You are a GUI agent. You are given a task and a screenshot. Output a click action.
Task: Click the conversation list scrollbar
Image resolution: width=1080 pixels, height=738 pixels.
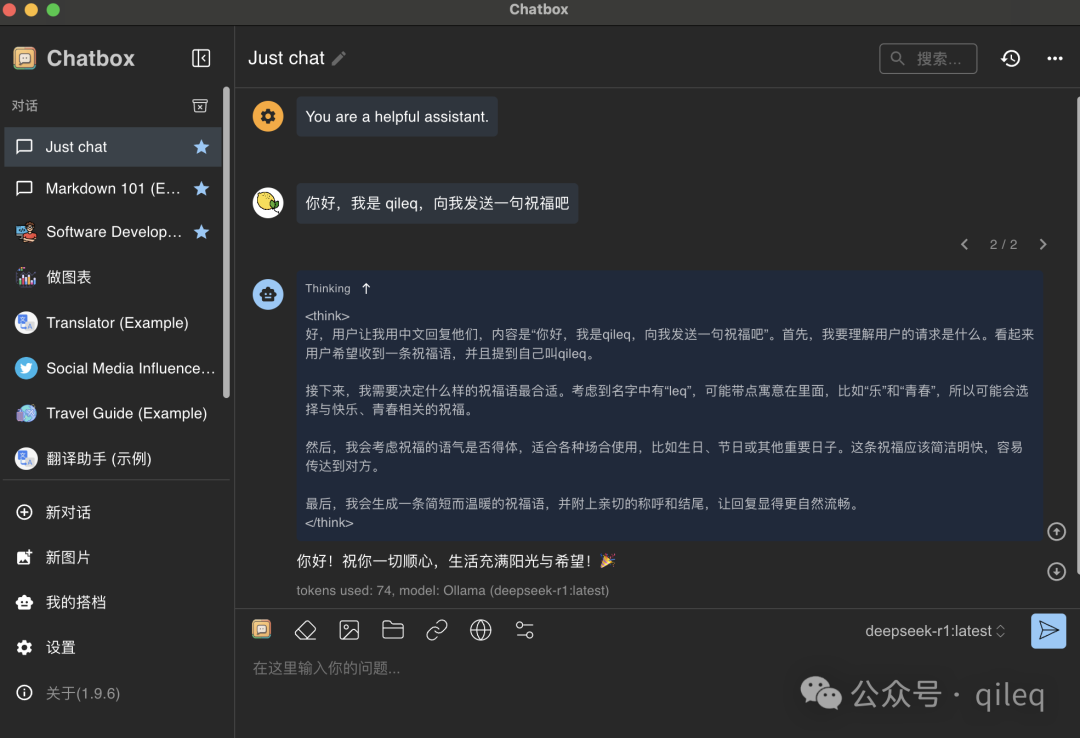tap(226, 242)
